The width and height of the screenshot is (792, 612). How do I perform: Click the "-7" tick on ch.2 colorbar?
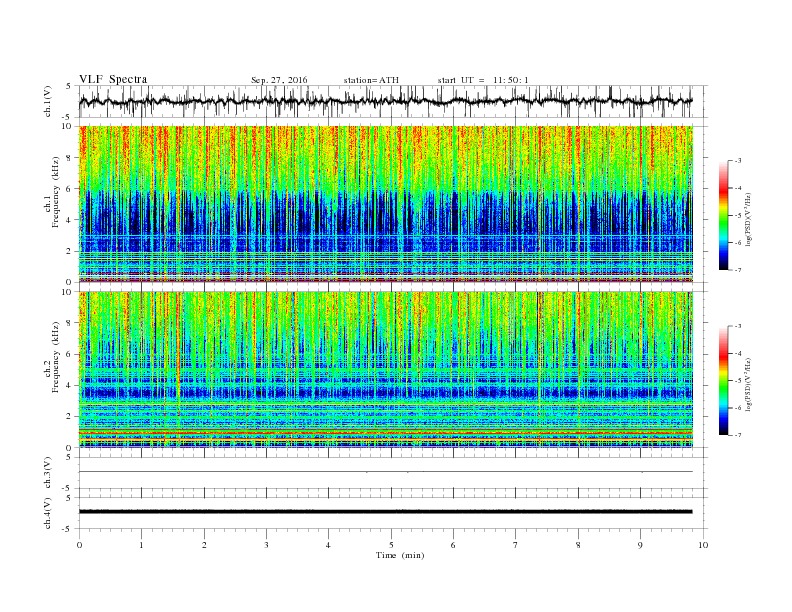pyautogui.click(x=738, y=435)
